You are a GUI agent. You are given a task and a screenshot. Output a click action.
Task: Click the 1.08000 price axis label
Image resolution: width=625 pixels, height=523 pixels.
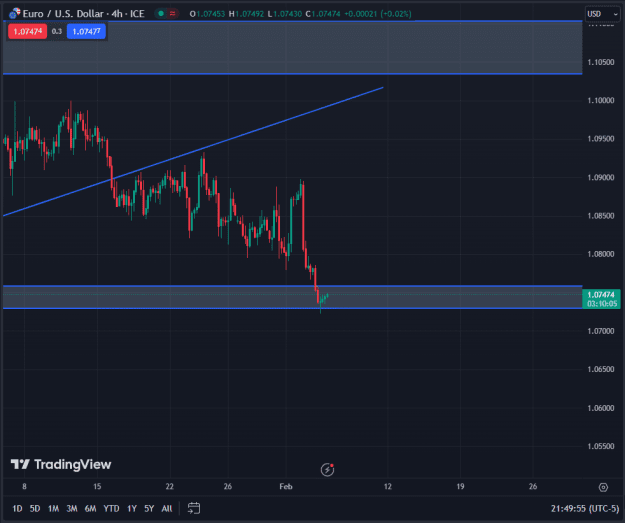pyautogui.click(x=601, y=254)
